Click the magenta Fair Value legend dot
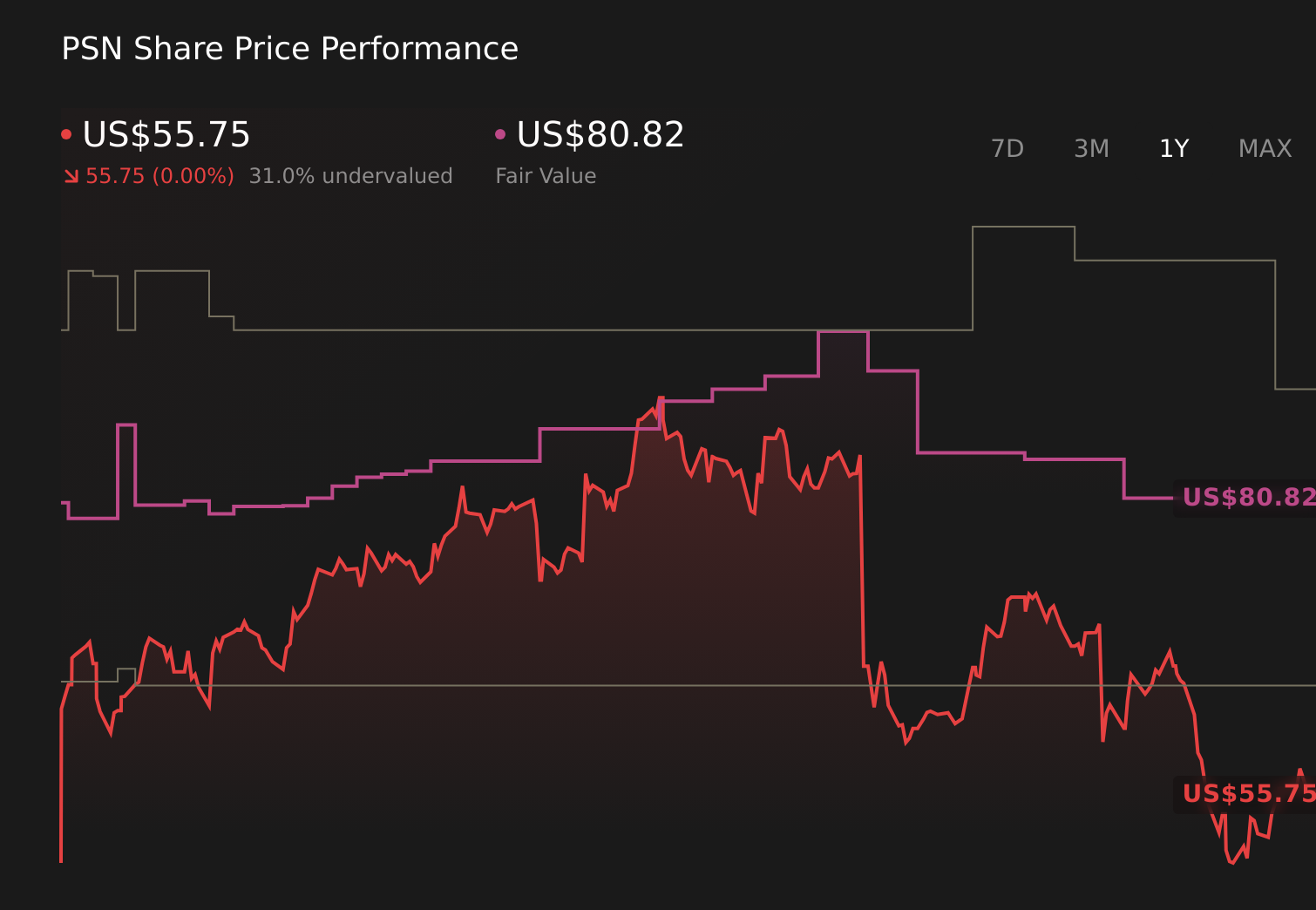Viewport: 1316px width, 910px height. tap(500, 132)
